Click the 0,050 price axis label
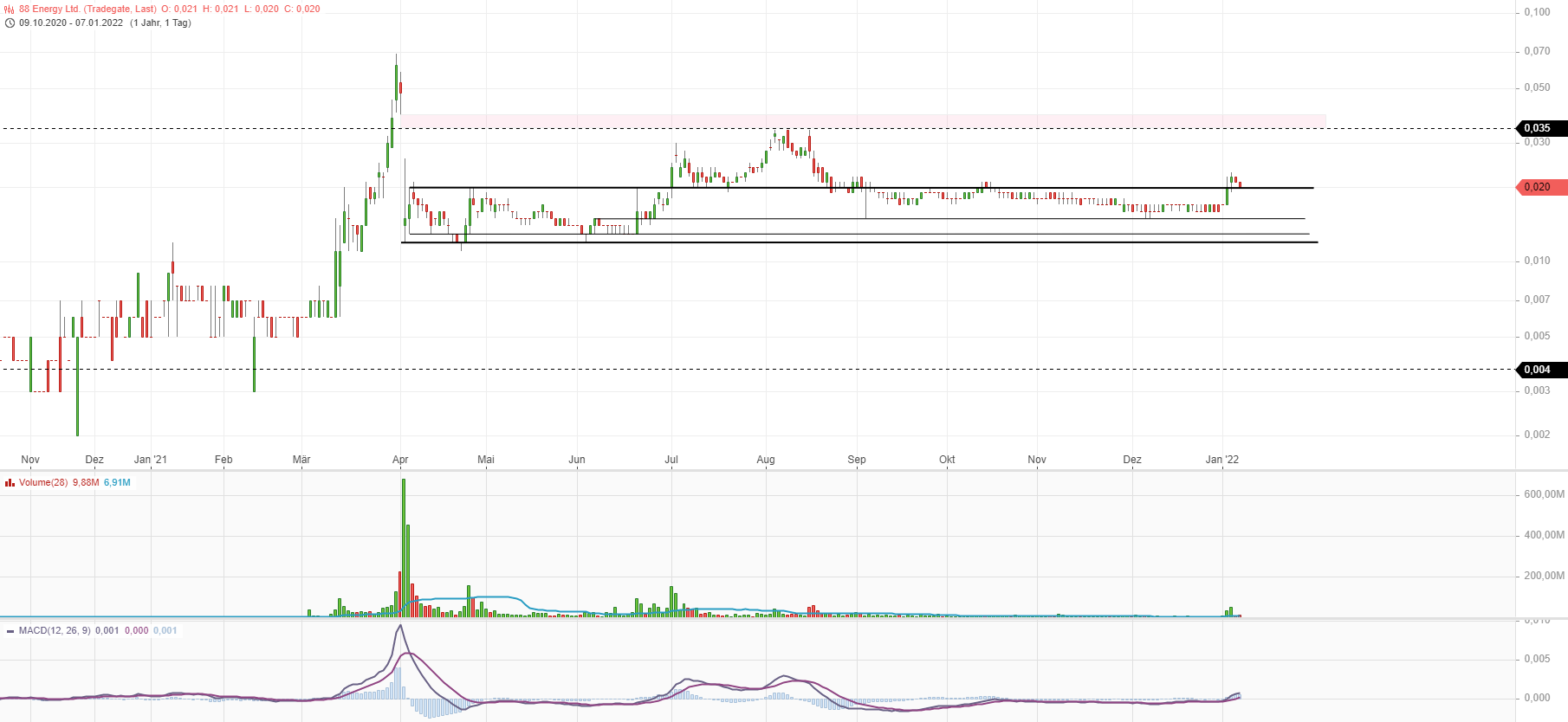Screen dimensions: 1568x722 tap(1538, 87)
